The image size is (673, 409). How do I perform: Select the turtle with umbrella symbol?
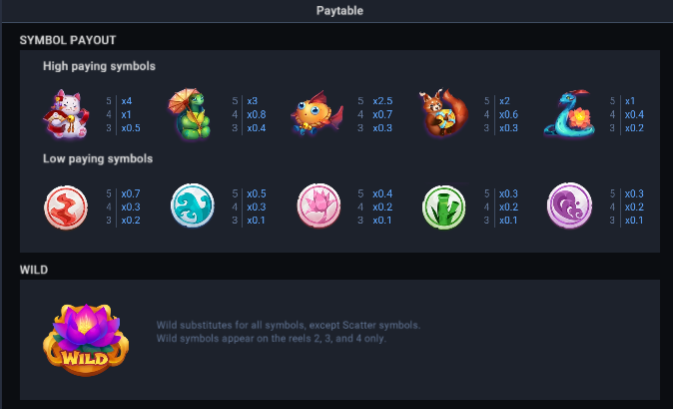click(190, 114)
